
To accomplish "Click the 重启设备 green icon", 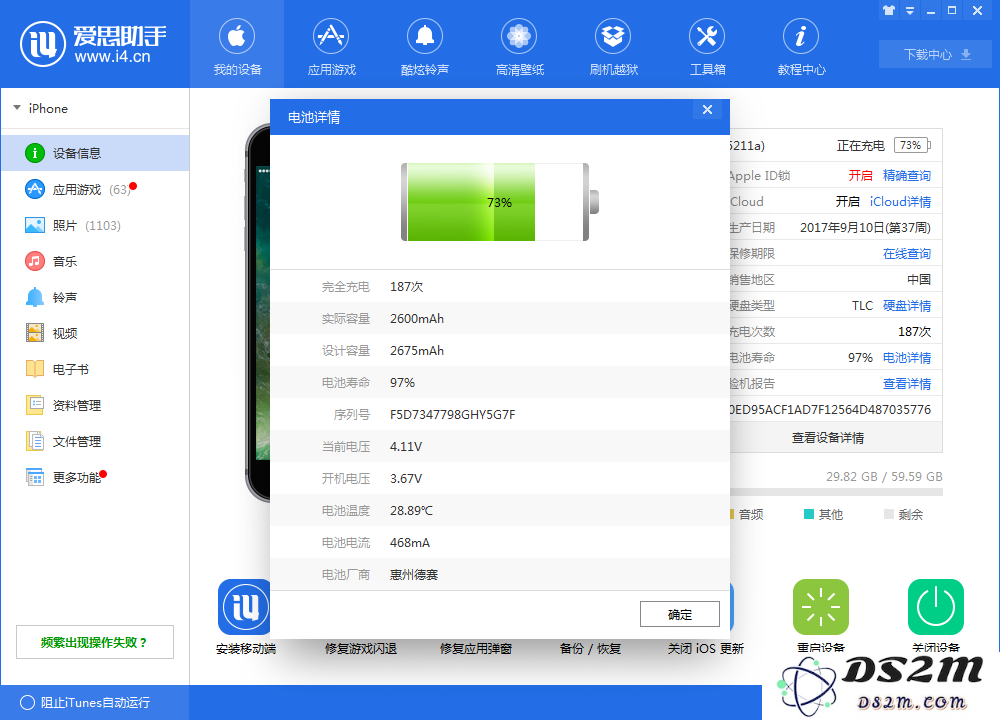I will click(x=821, y=606).
